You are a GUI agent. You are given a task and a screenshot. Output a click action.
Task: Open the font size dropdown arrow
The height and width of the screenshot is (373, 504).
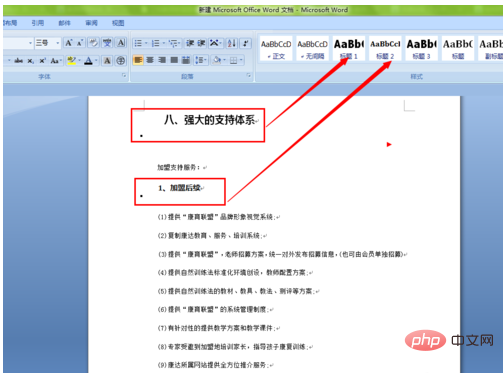(x=58, y=43)
